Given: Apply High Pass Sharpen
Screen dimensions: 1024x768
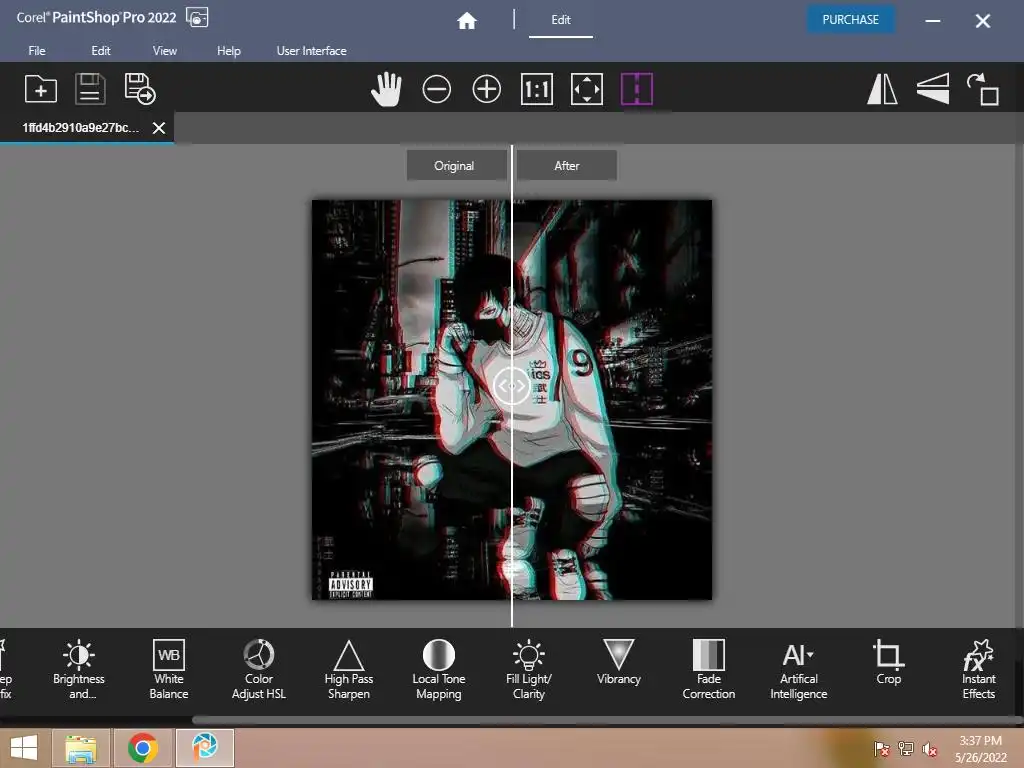Looking at the screenshot, I should click(349, 669).
